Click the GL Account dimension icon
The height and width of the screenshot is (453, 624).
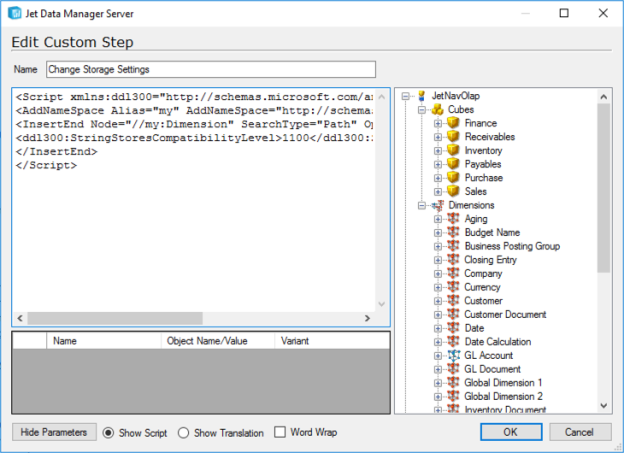pos(453,355)
